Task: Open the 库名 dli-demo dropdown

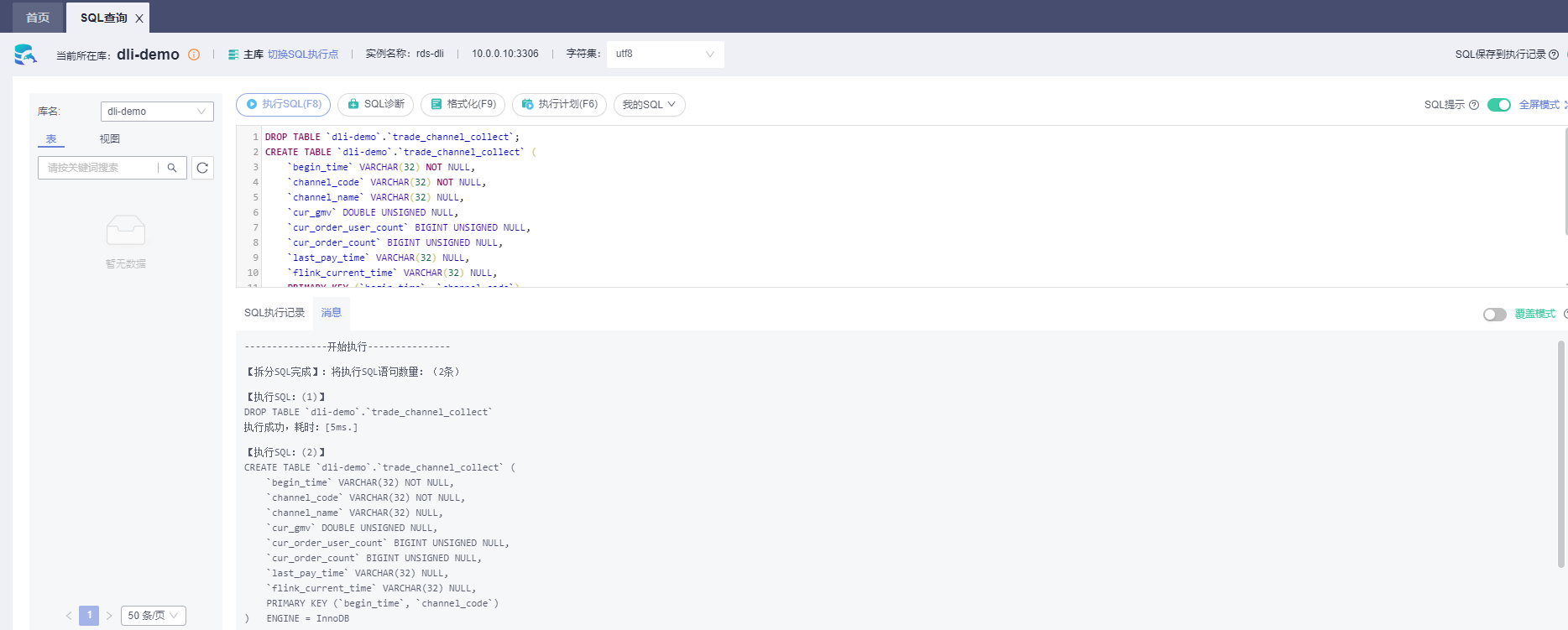Action: click(x=157, y=112)
